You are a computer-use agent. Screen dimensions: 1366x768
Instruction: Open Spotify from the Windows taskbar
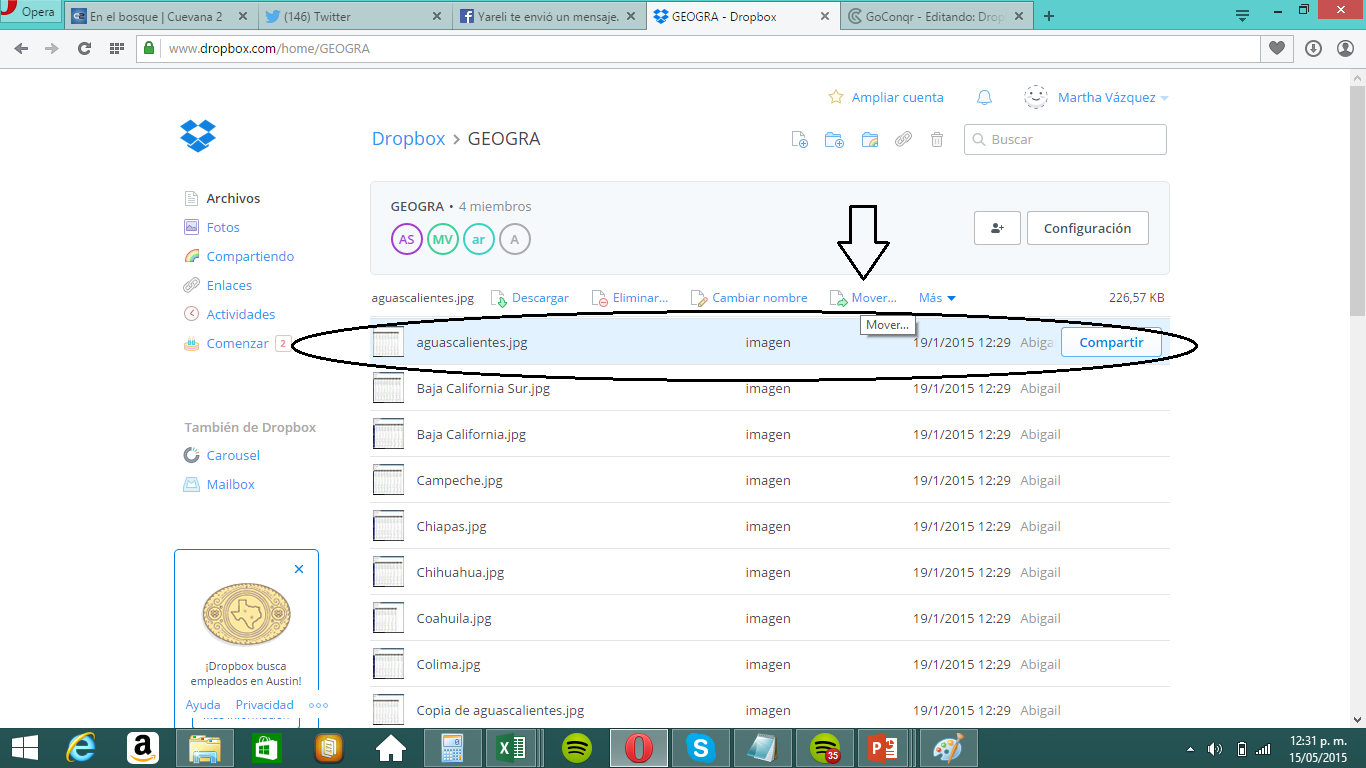pos(576,747)
